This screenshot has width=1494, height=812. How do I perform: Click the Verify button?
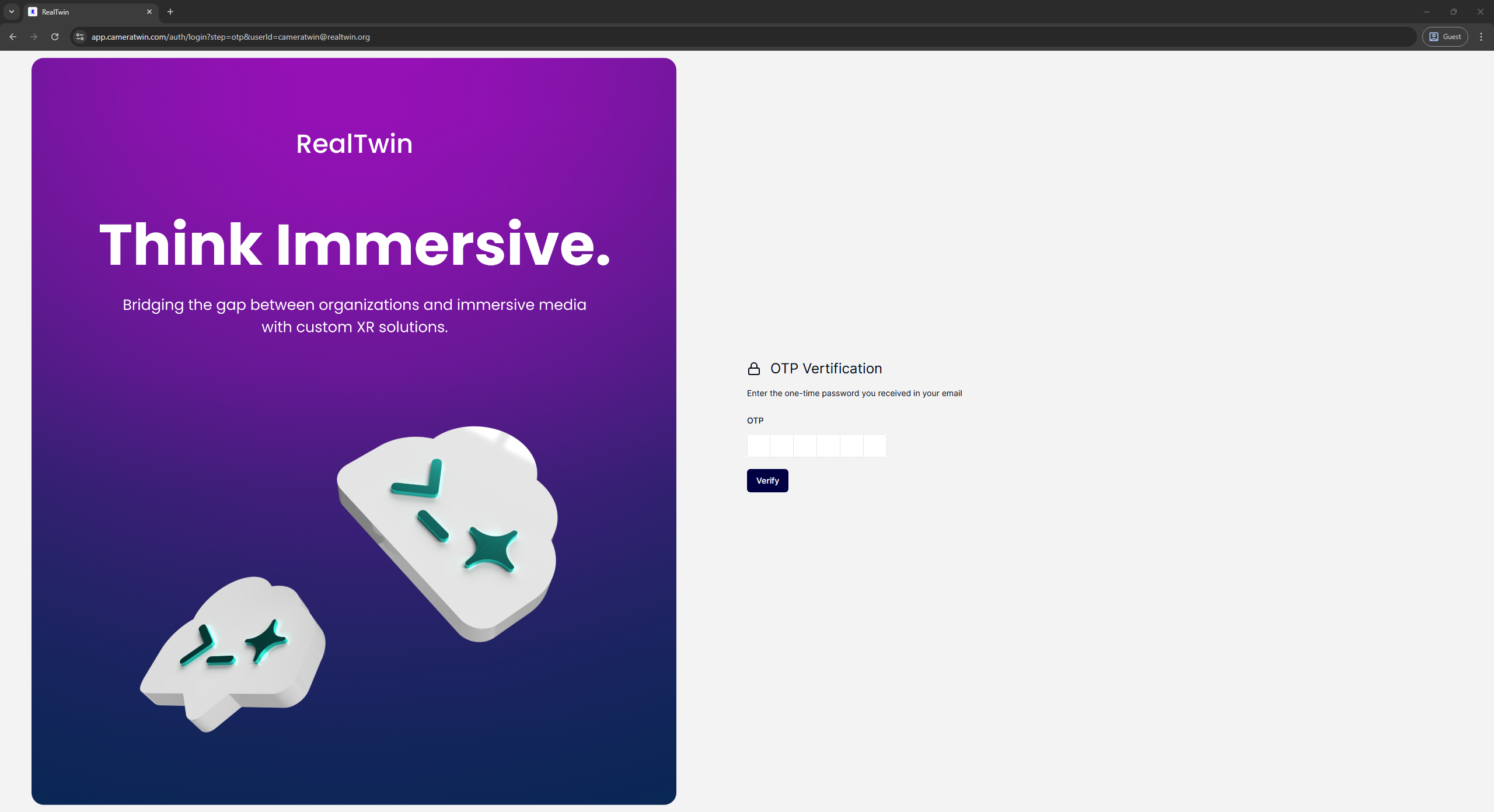767,481
